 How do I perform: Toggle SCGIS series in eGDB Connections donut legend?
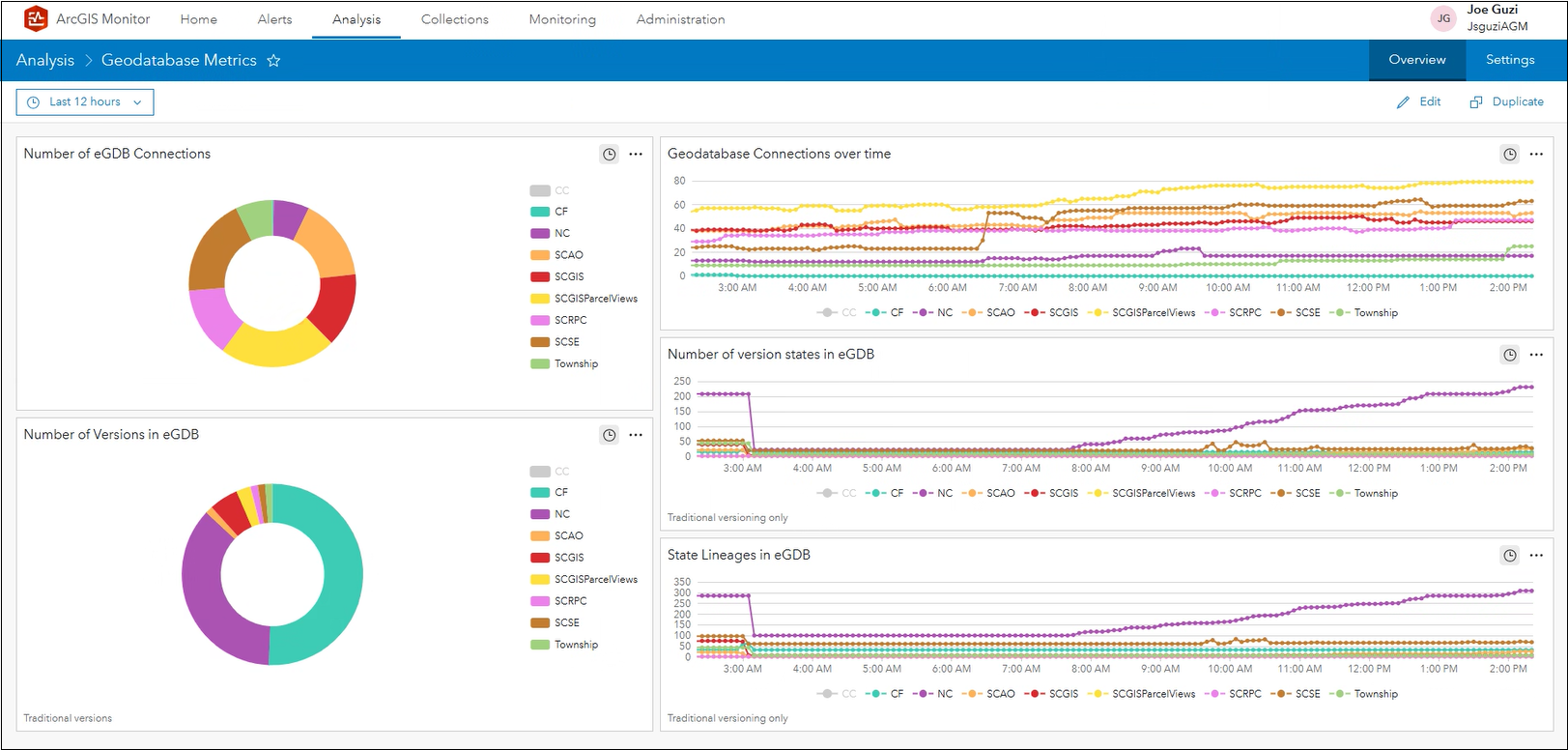557,276
